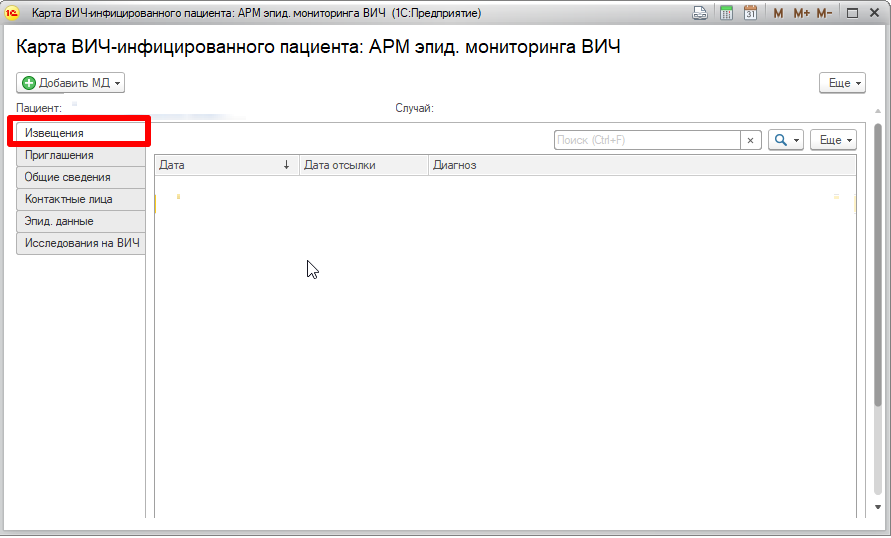Maximize the window
Image resolution: width=891 pixels, height=538 pixels.
(852, 13)
